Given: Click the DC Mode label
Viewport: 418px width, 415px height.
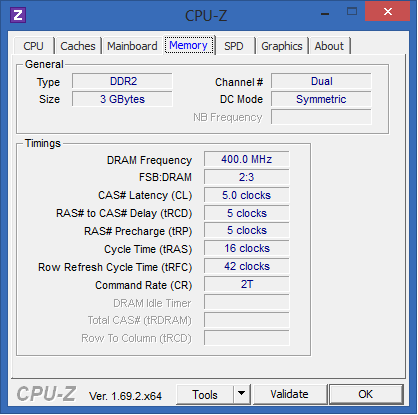Looking at the screenshot, I should [241, 99].
